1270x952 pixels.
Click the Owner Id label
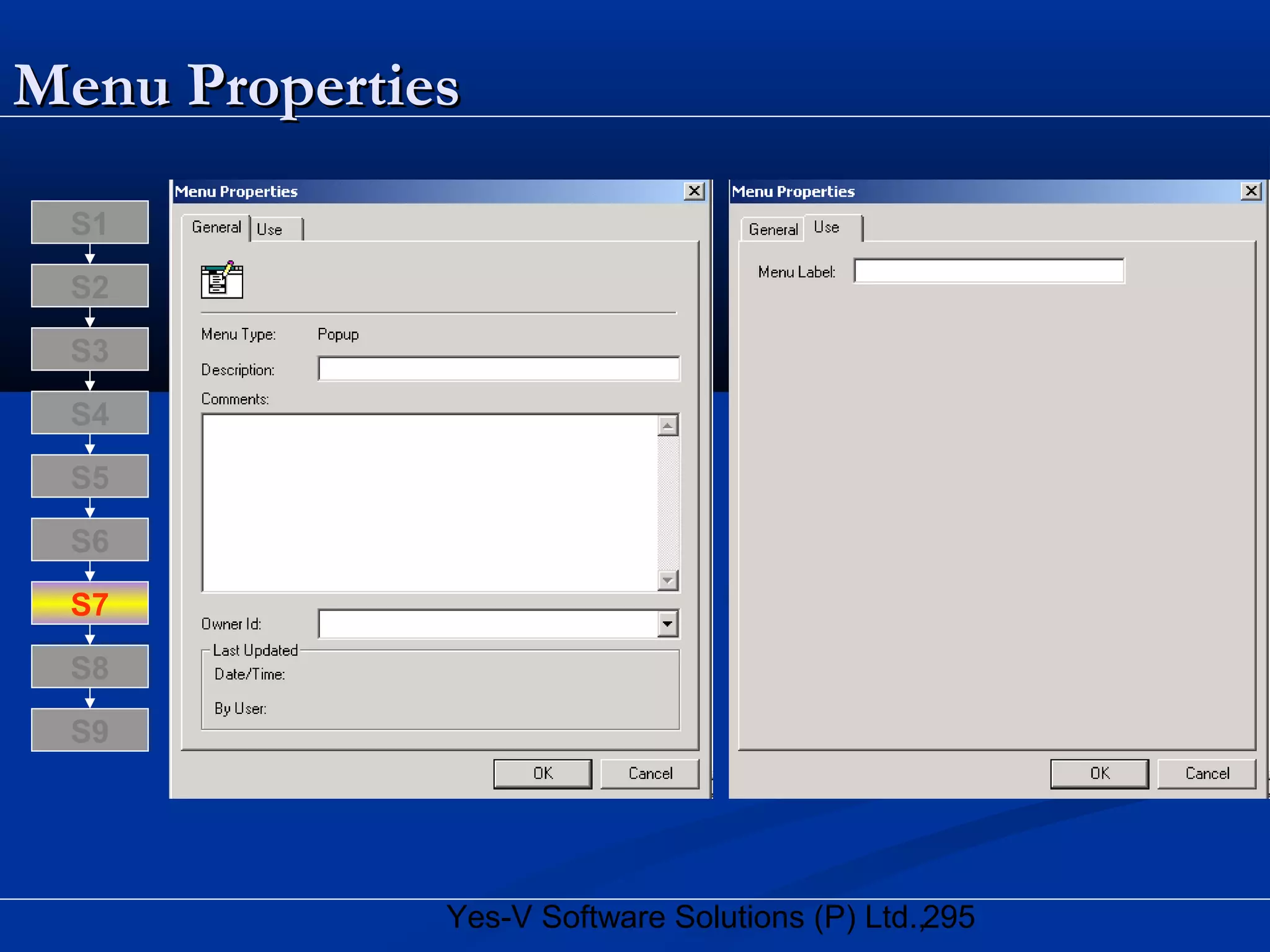click(x=231, y=624)
